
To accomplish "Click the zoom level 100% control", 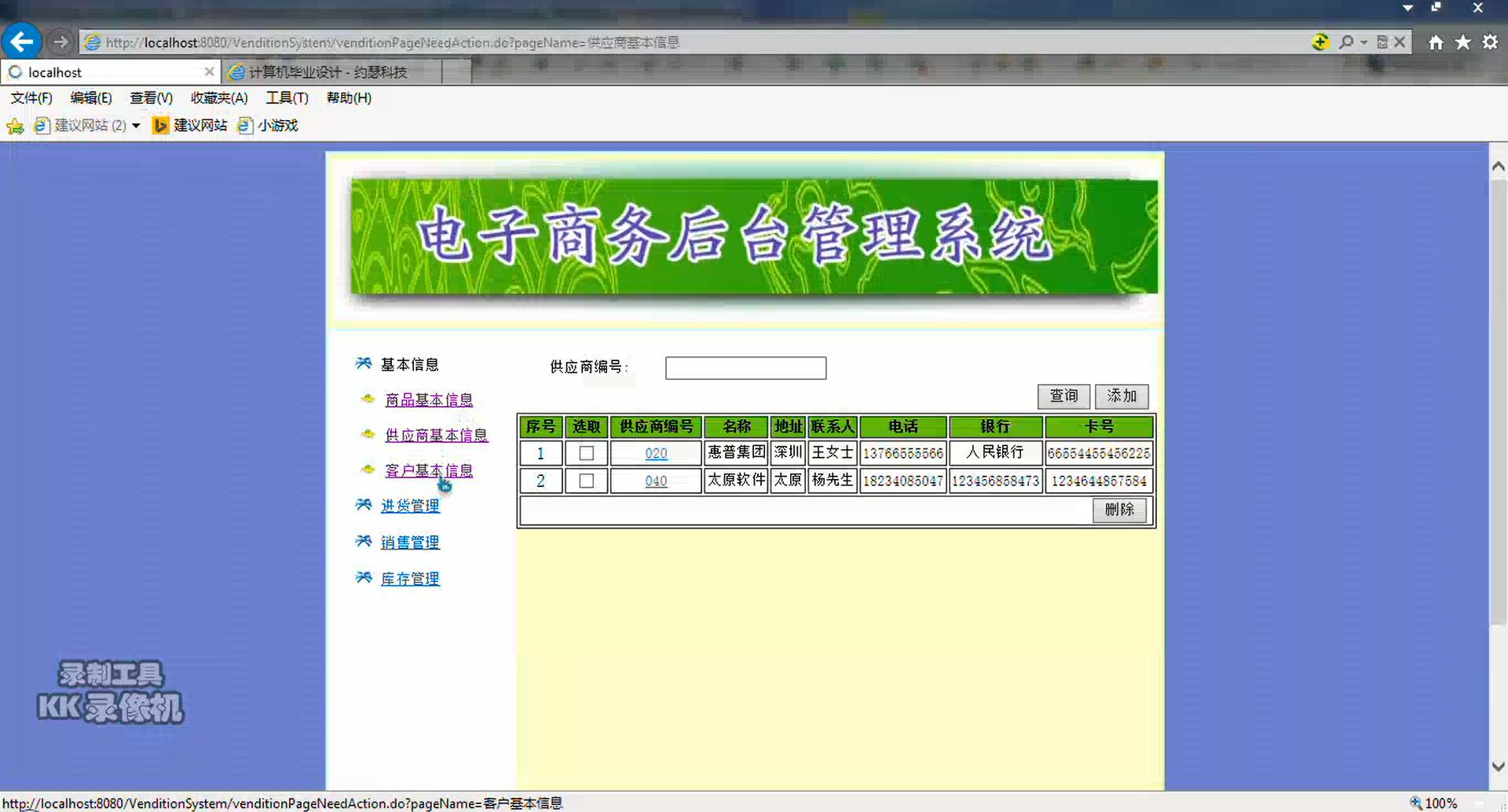I will click(1434, 803).
